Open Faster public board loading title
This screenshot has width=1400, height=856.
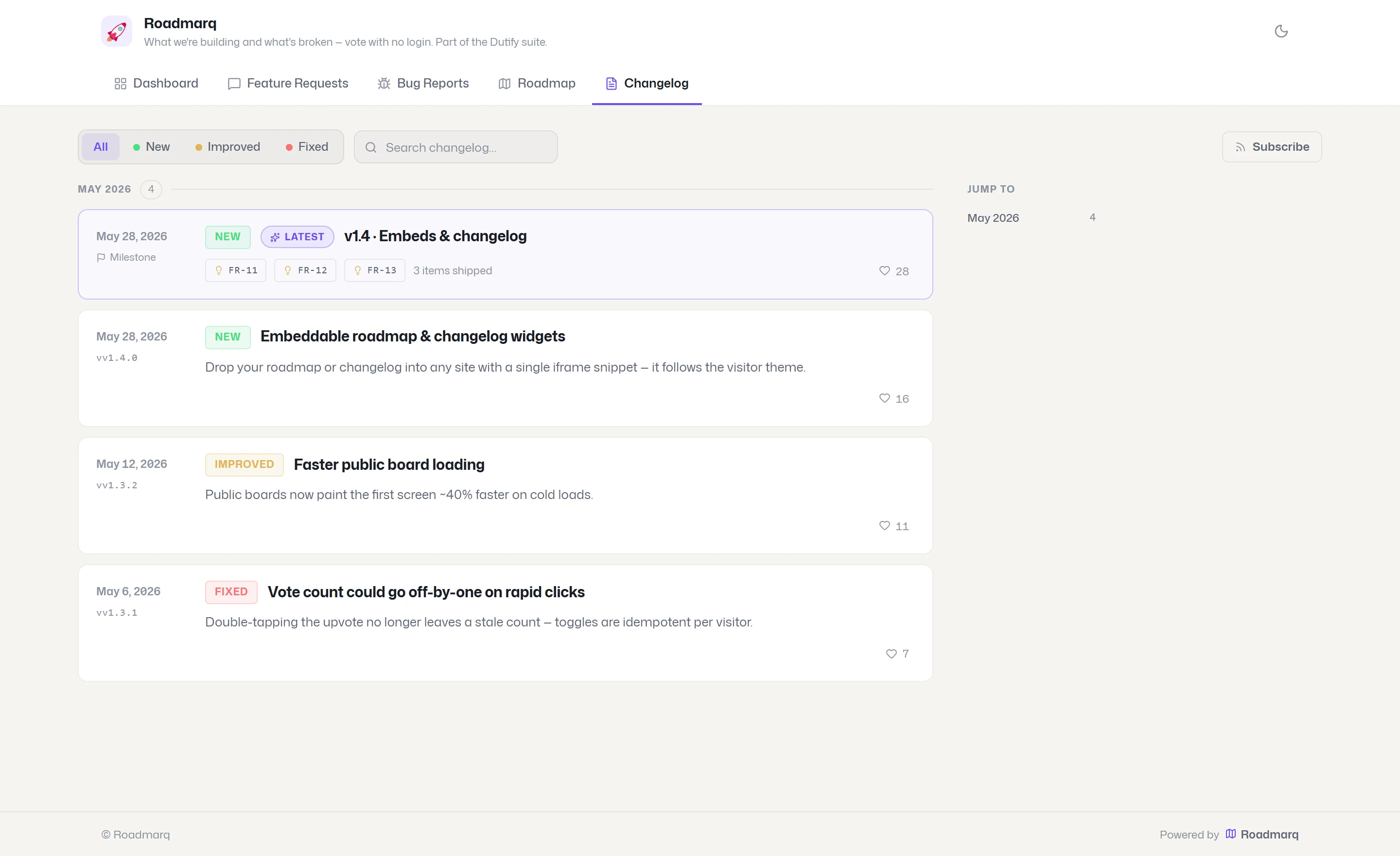point(389,464)
